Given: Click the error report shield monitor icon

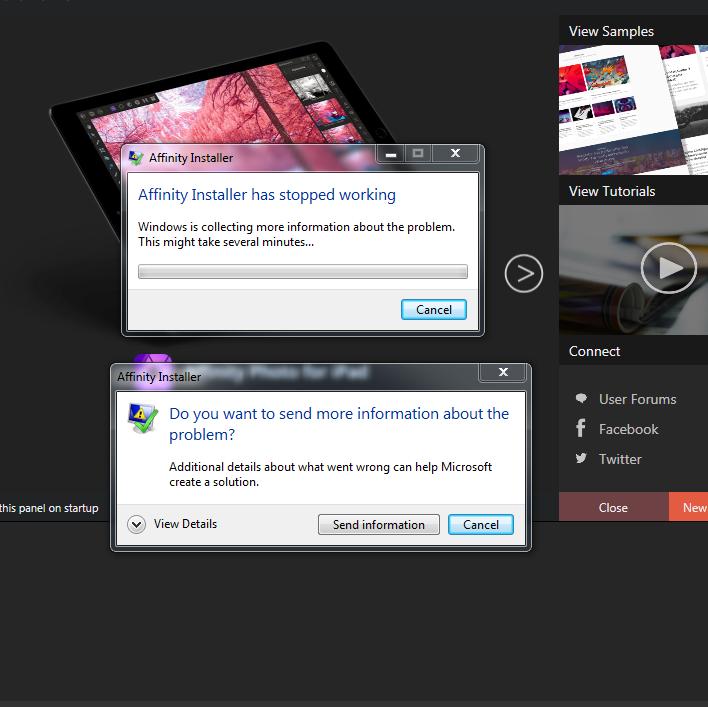Looking at the screenshot, I should pos(143,418).
